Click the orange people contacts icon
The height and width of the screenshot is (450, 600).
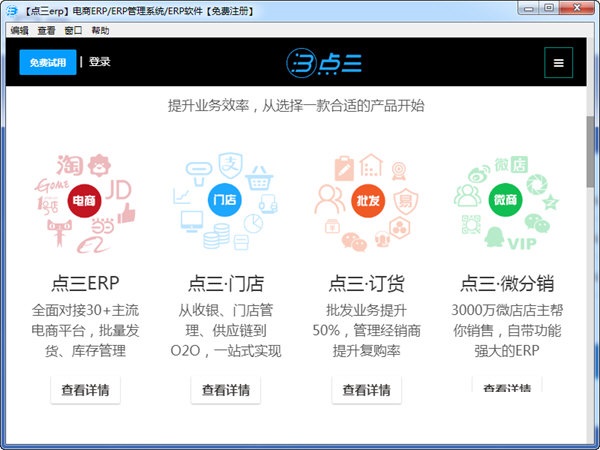tap(329, 199)
